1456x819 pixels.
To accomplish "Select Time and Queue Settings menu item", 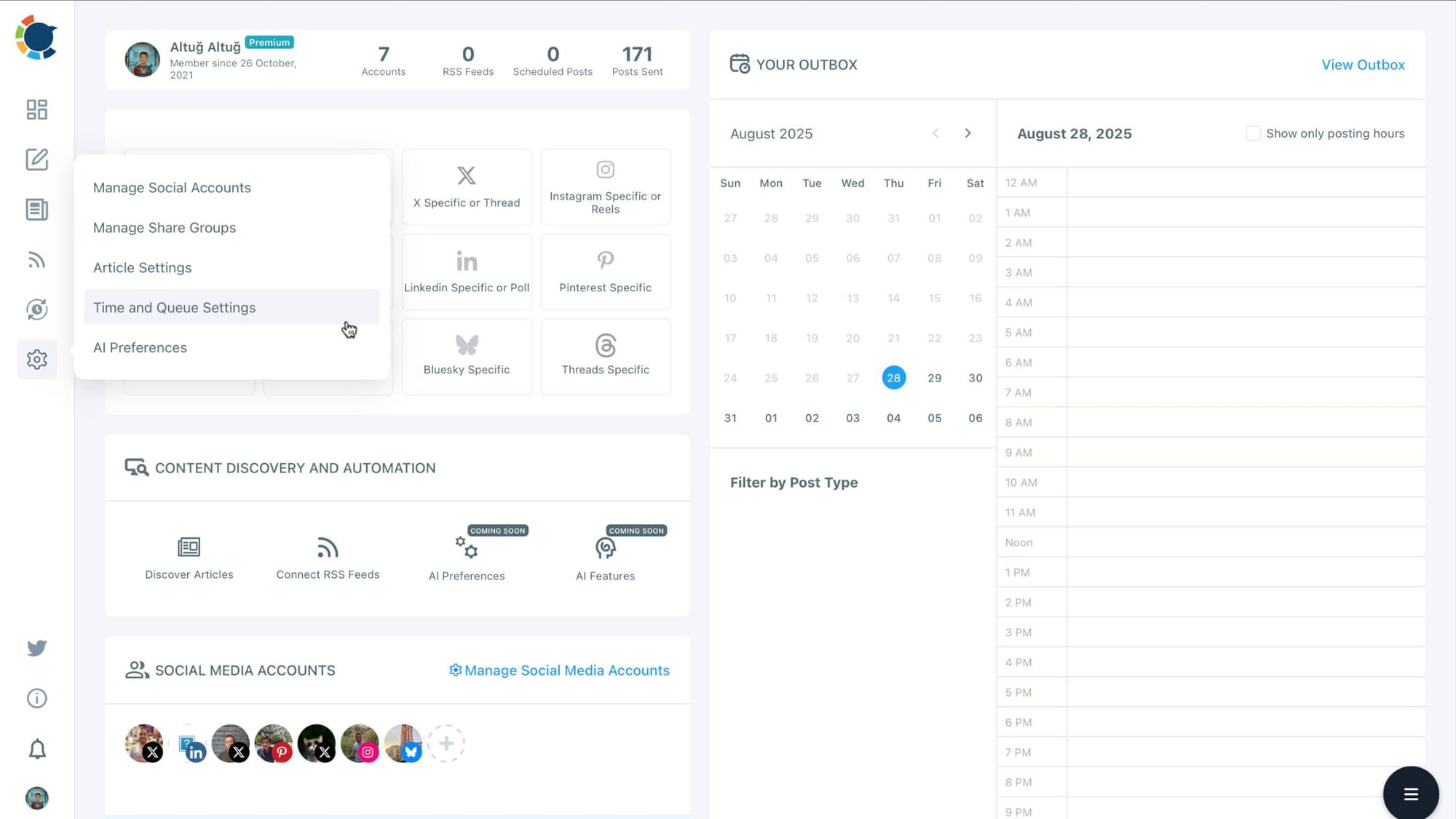I will tap(175, 307).
